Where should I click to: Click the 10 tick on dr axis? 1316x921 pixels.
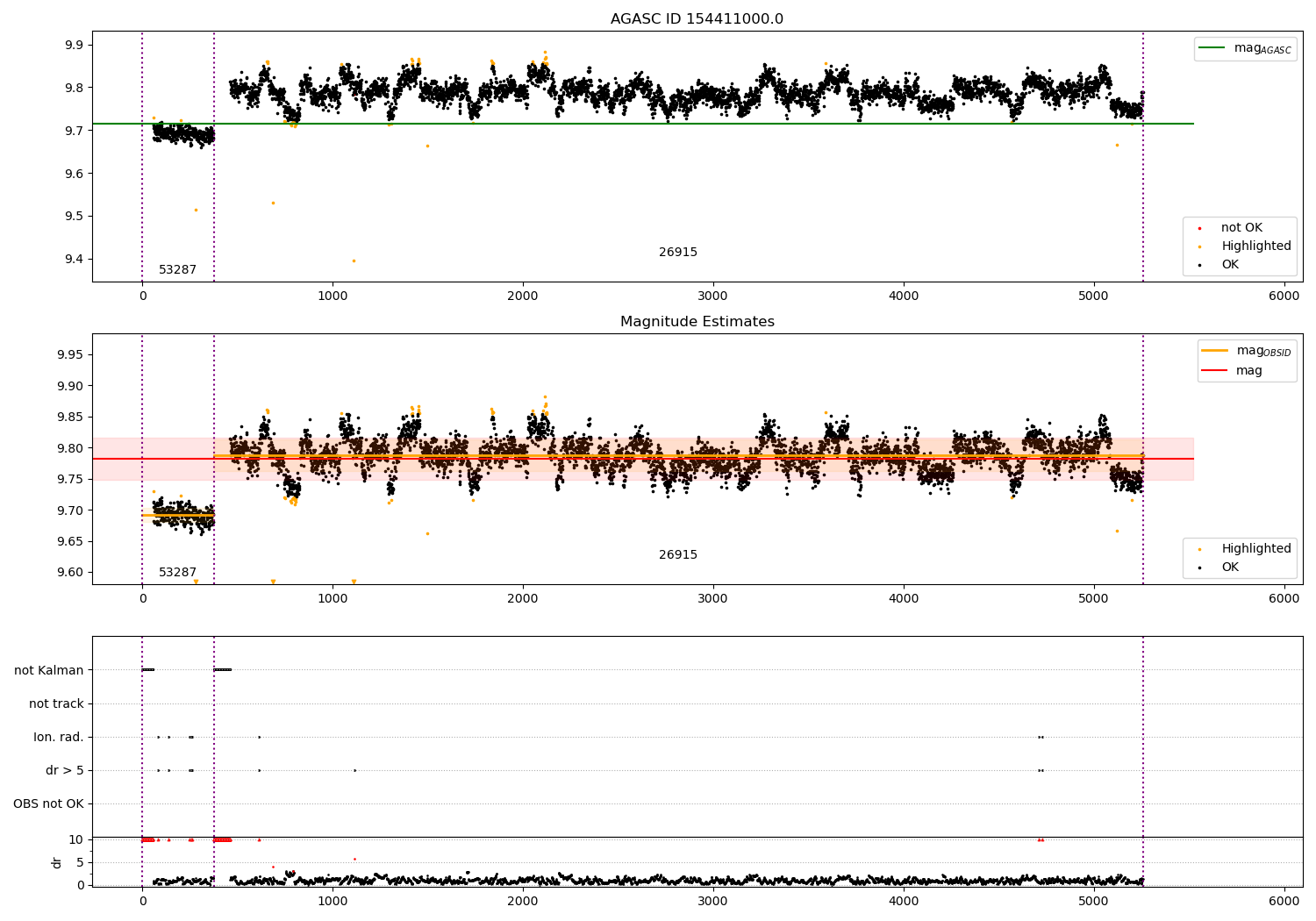click(76, 840)
